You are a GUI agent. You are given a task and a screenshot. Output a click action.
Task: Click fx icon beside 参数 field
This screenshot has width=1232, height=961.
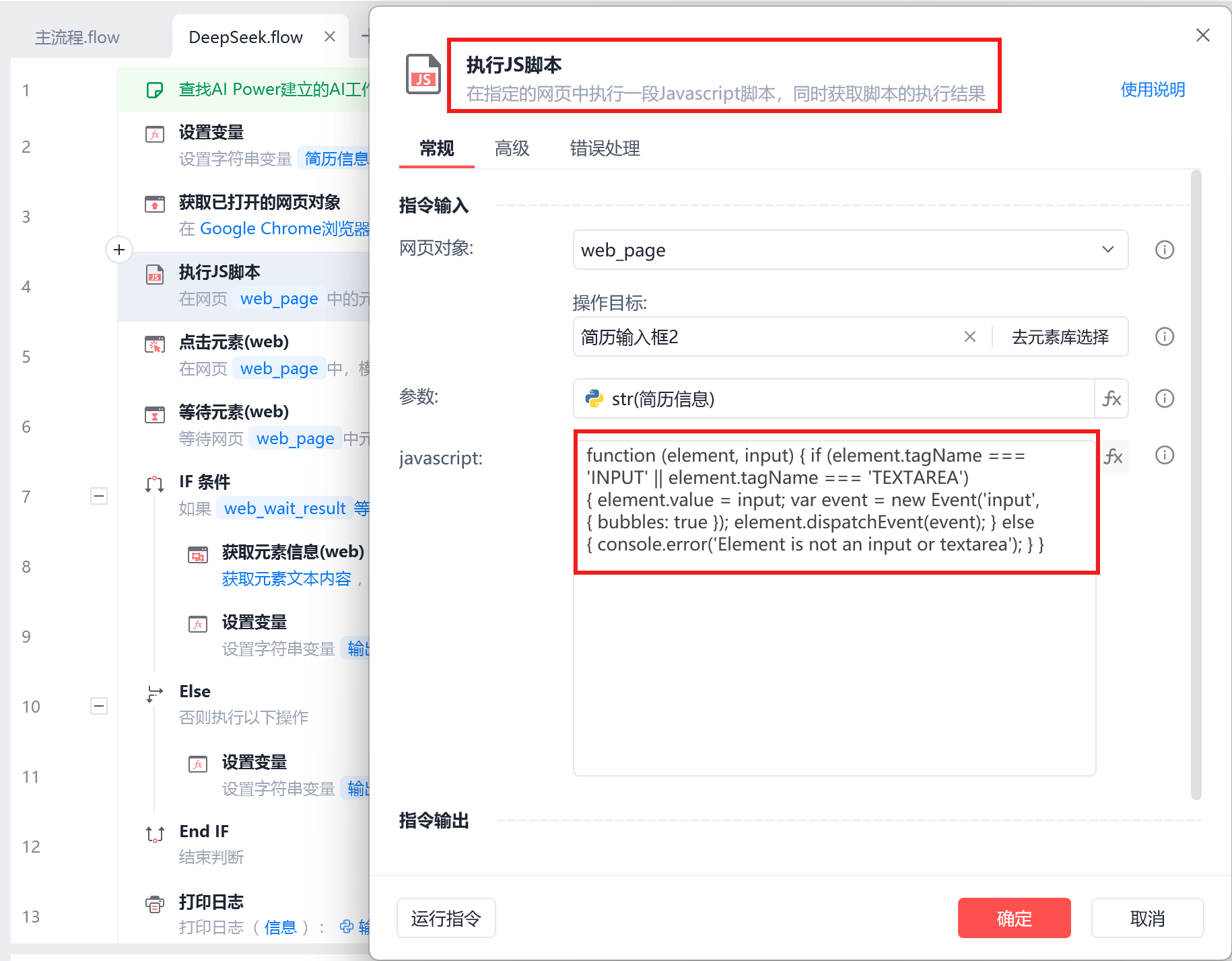click(x=1111, y=398)
